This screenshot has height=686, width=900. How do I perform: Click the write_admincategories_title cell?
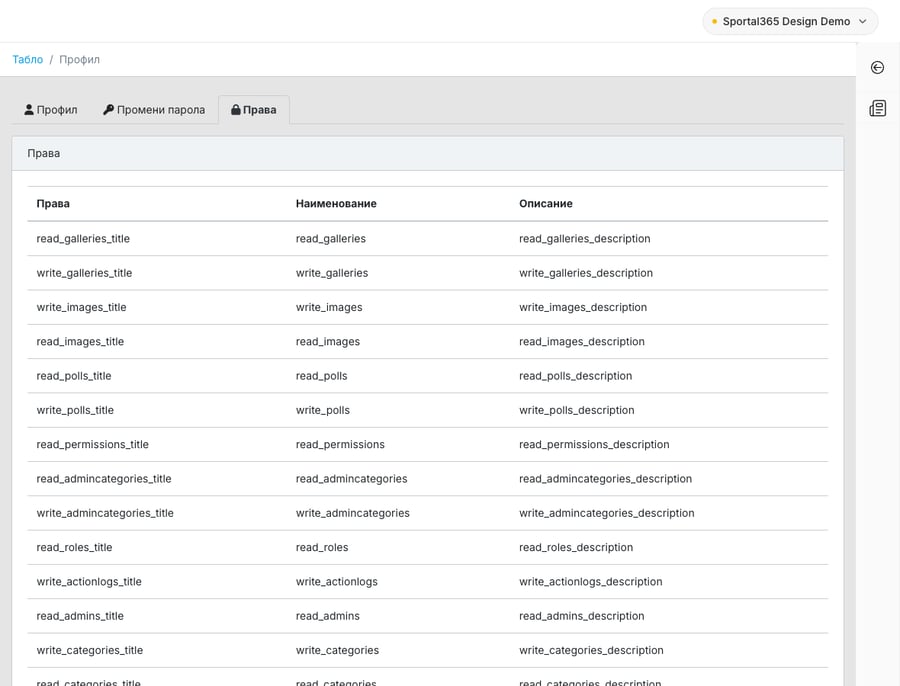coord(105,513)
